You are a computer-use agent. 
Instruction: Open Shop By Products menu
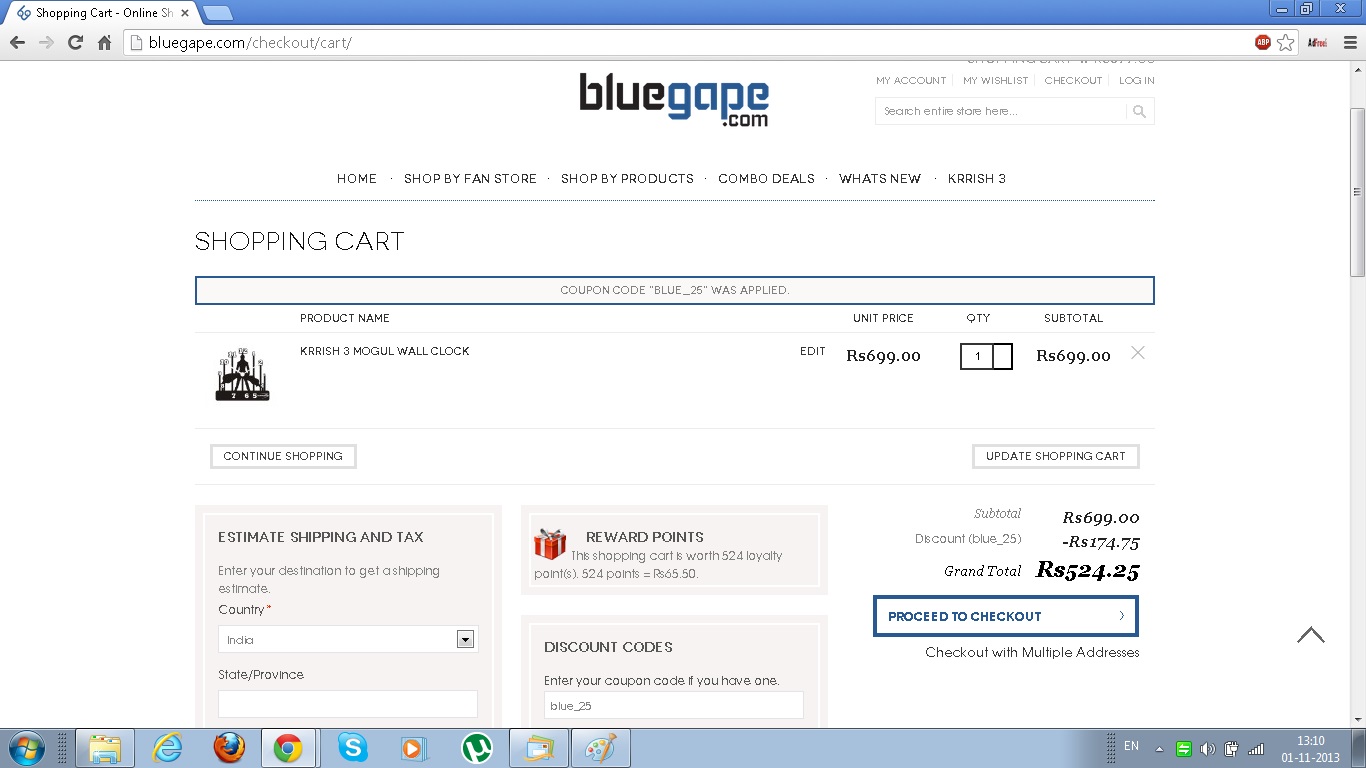pyautogui.click(x=627, y=179)
